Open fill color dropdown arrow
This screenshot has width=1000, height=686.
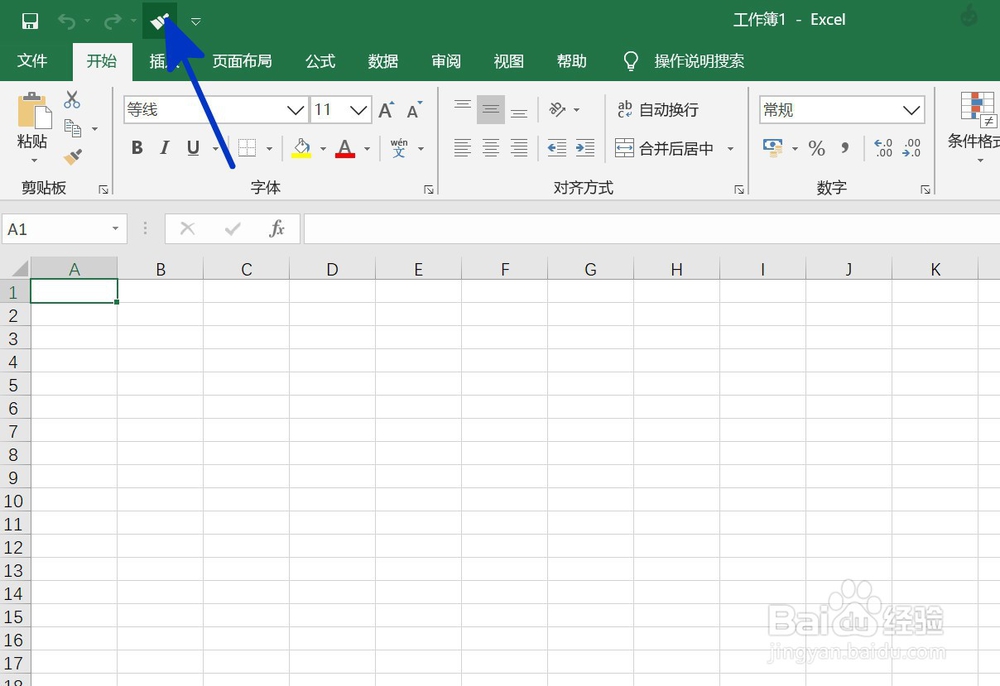(x=323, y=149)
